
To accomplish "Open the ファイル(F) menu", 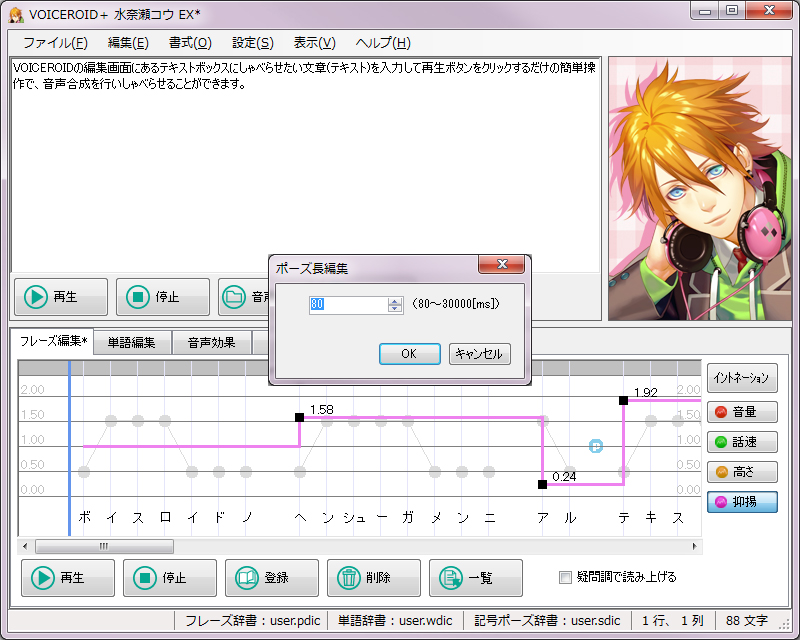I will (x=56, y=43).
